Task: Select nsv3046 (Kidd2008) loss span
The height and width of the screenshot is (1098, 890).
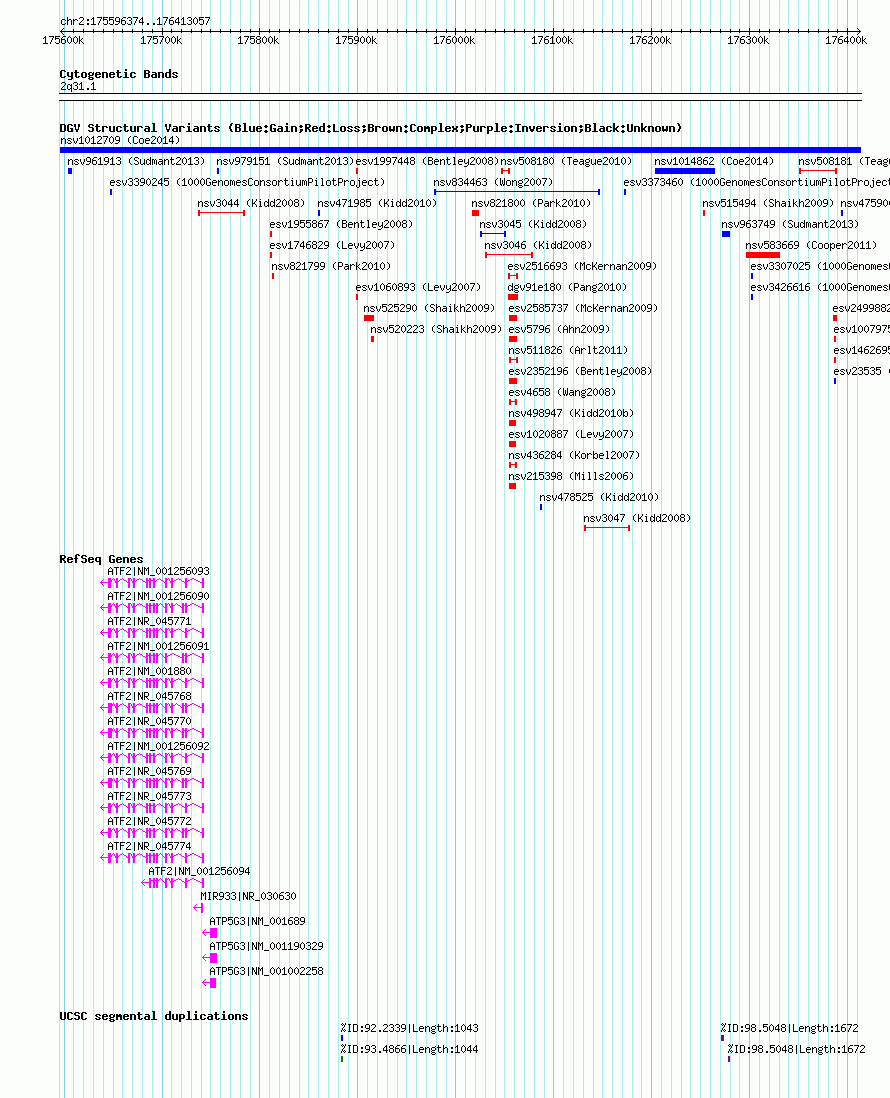Action: (x=509, y=255)
